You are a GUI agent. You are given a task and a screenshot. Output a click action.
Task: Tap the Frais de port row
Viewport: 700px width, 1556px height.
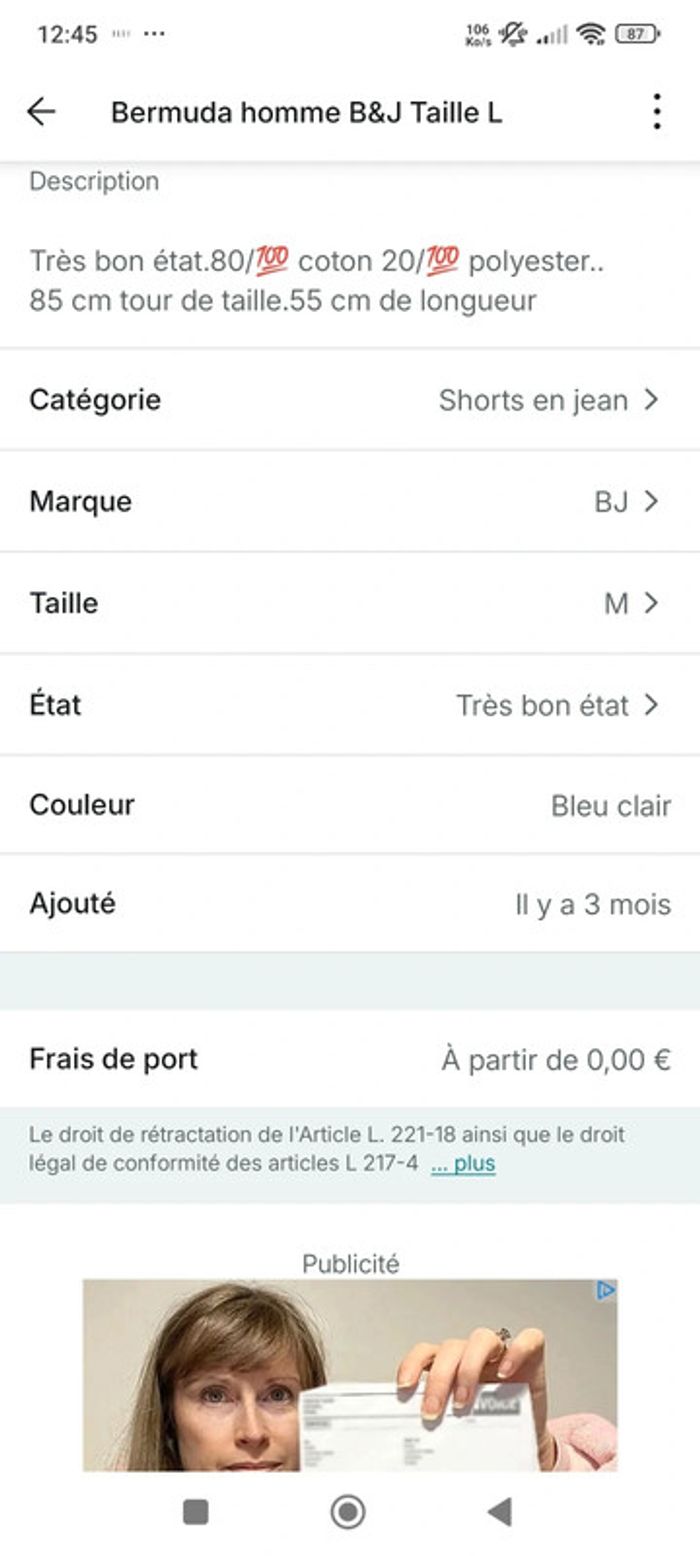(350, 1059)
